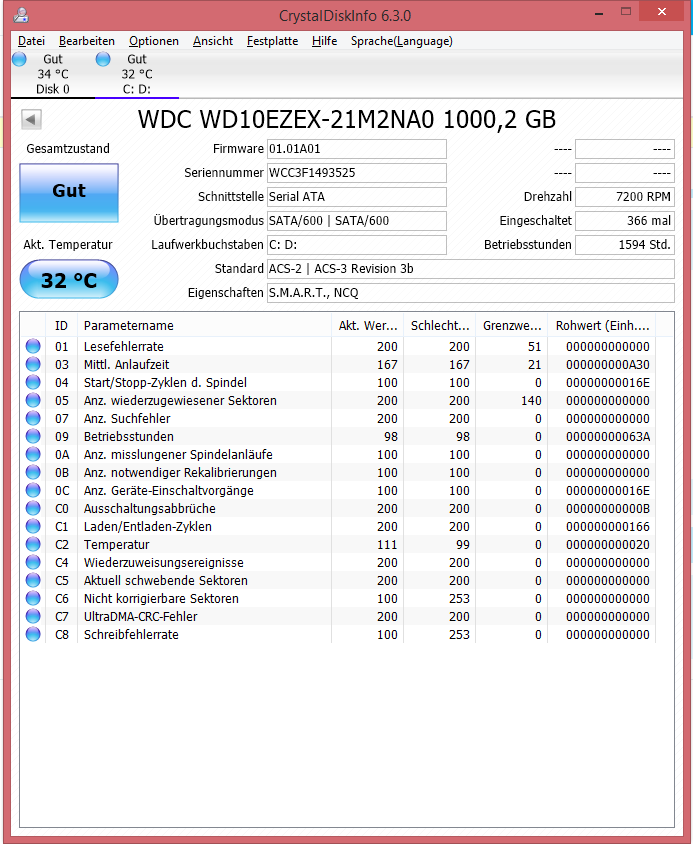Click status icon of misslungener Spindelanläufe row

33,454
